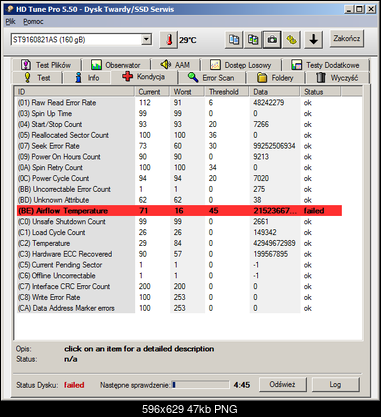
Task: Select the Unsafe Shutdown Count row
Action: 179,222
